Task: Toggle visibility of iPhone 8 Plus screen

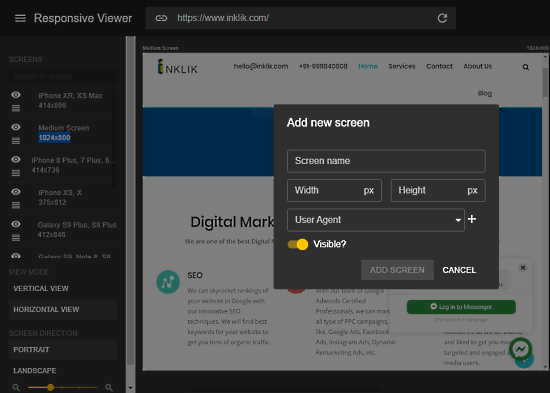Action: pyautogui.click(x=16, y=159)
